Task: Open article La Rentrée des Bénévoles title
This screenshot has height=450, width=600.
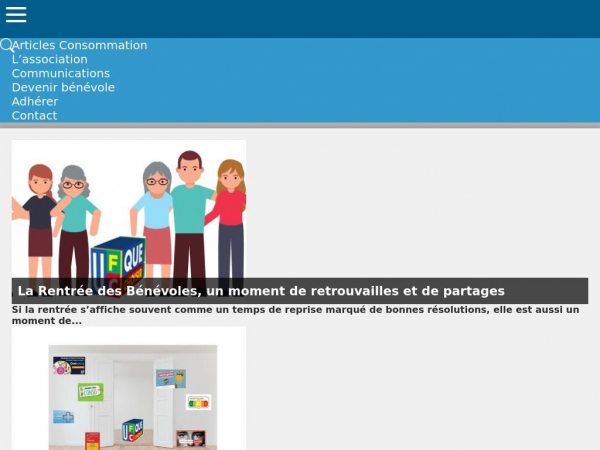Action: click(261, 291)
